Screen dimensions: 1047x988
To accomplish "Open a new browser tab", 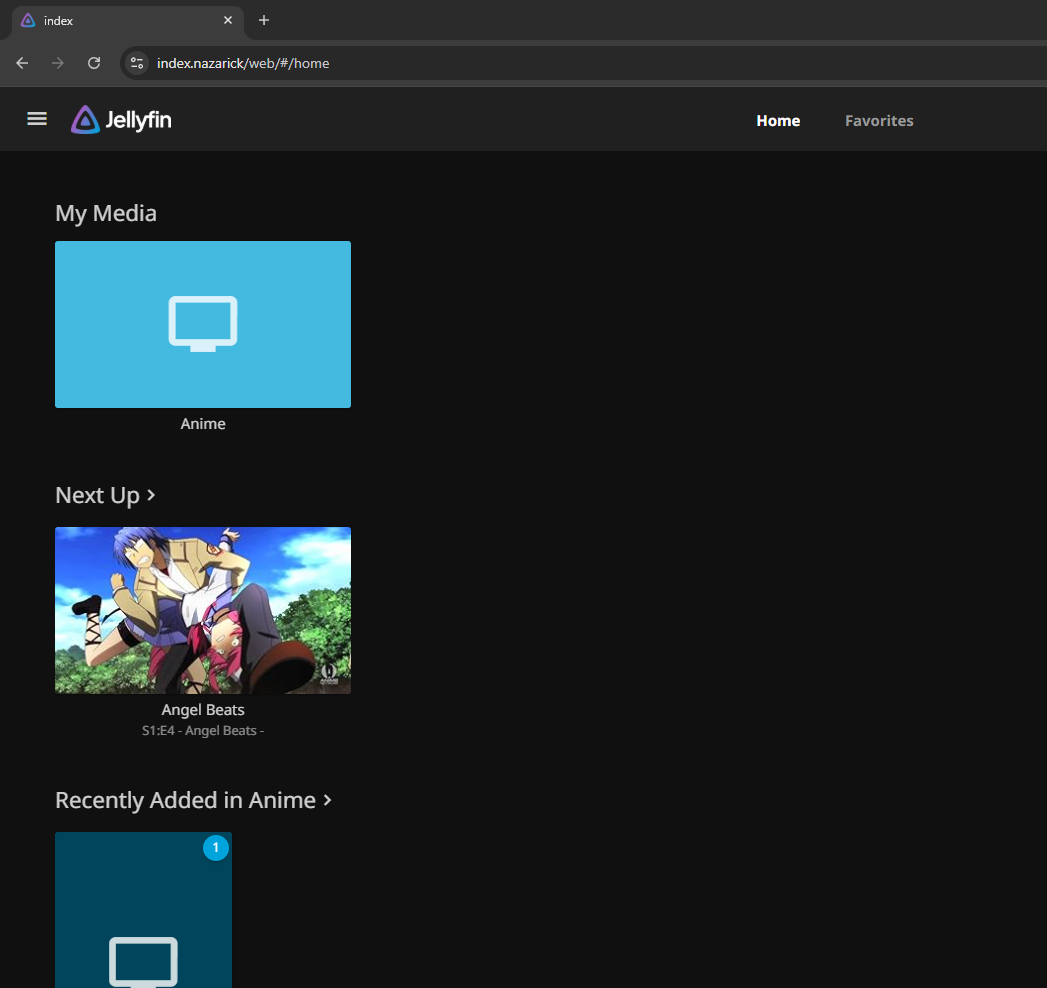I will click(264, 20).
